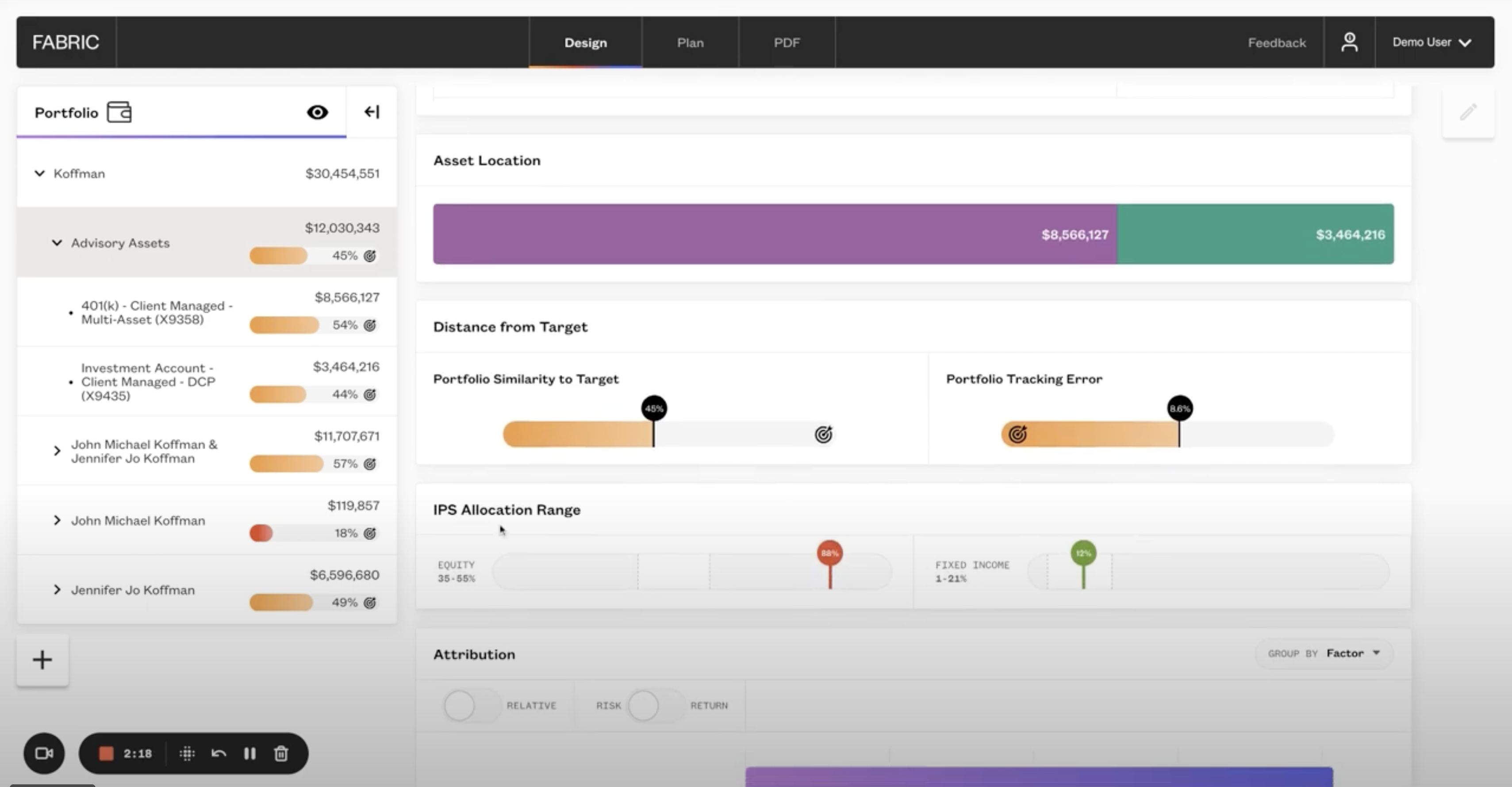Open the PDF tab

(x=787, y=42)
